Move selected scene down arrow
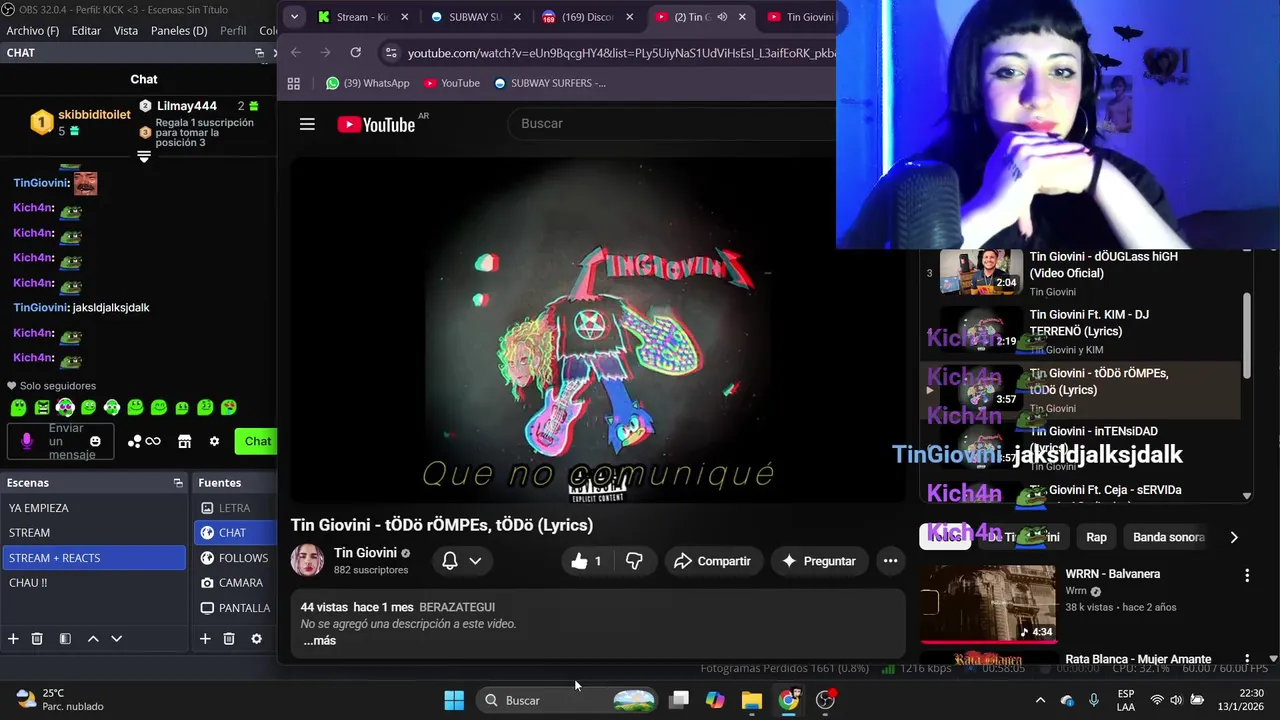The image size is (1280, 720). [116, 639]
